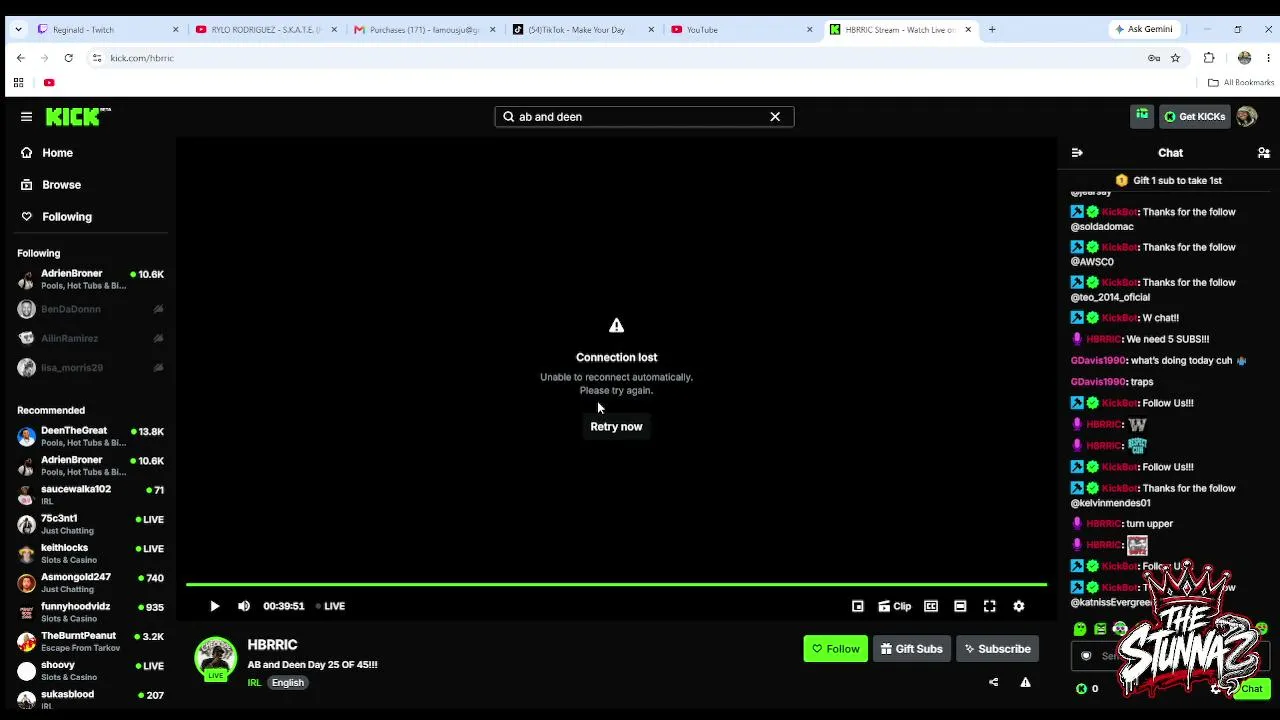Open keithlocks recommended channel

pos(90,554)
